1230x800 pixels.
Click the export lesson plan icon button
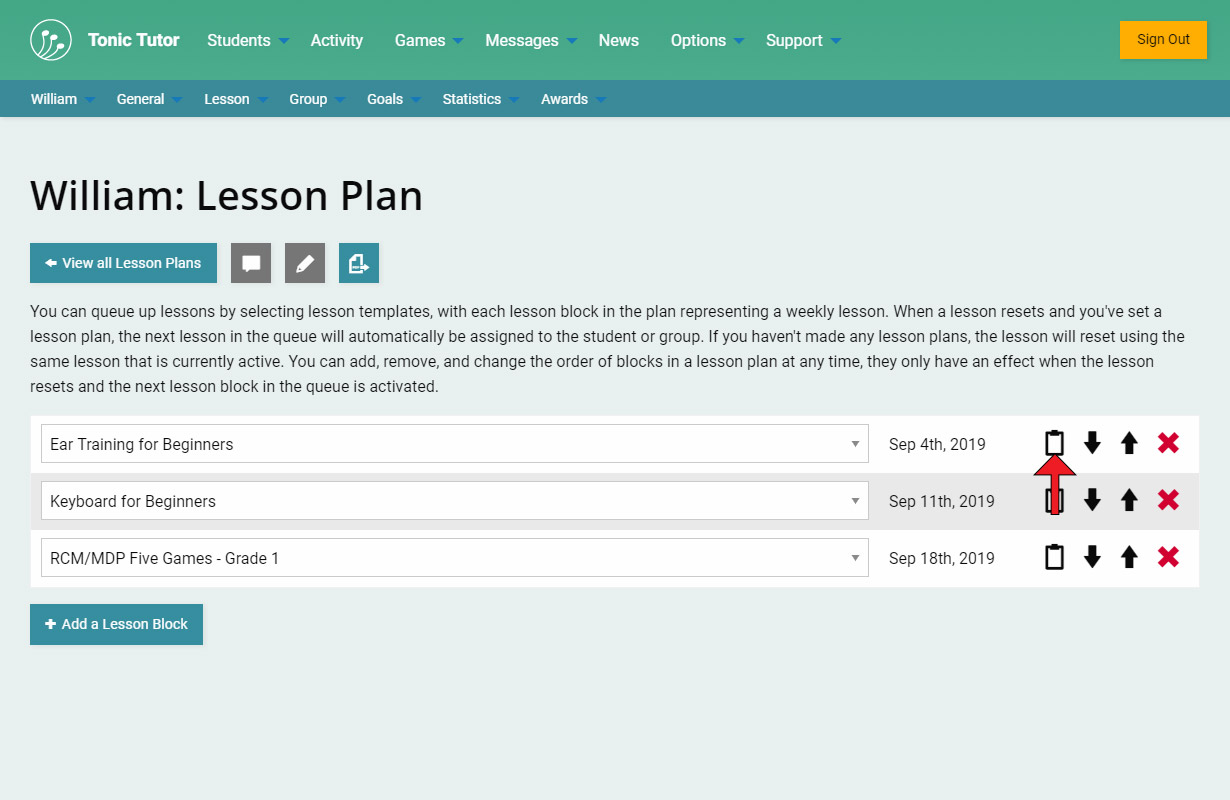pyautogui.click(x=358, y=263)
